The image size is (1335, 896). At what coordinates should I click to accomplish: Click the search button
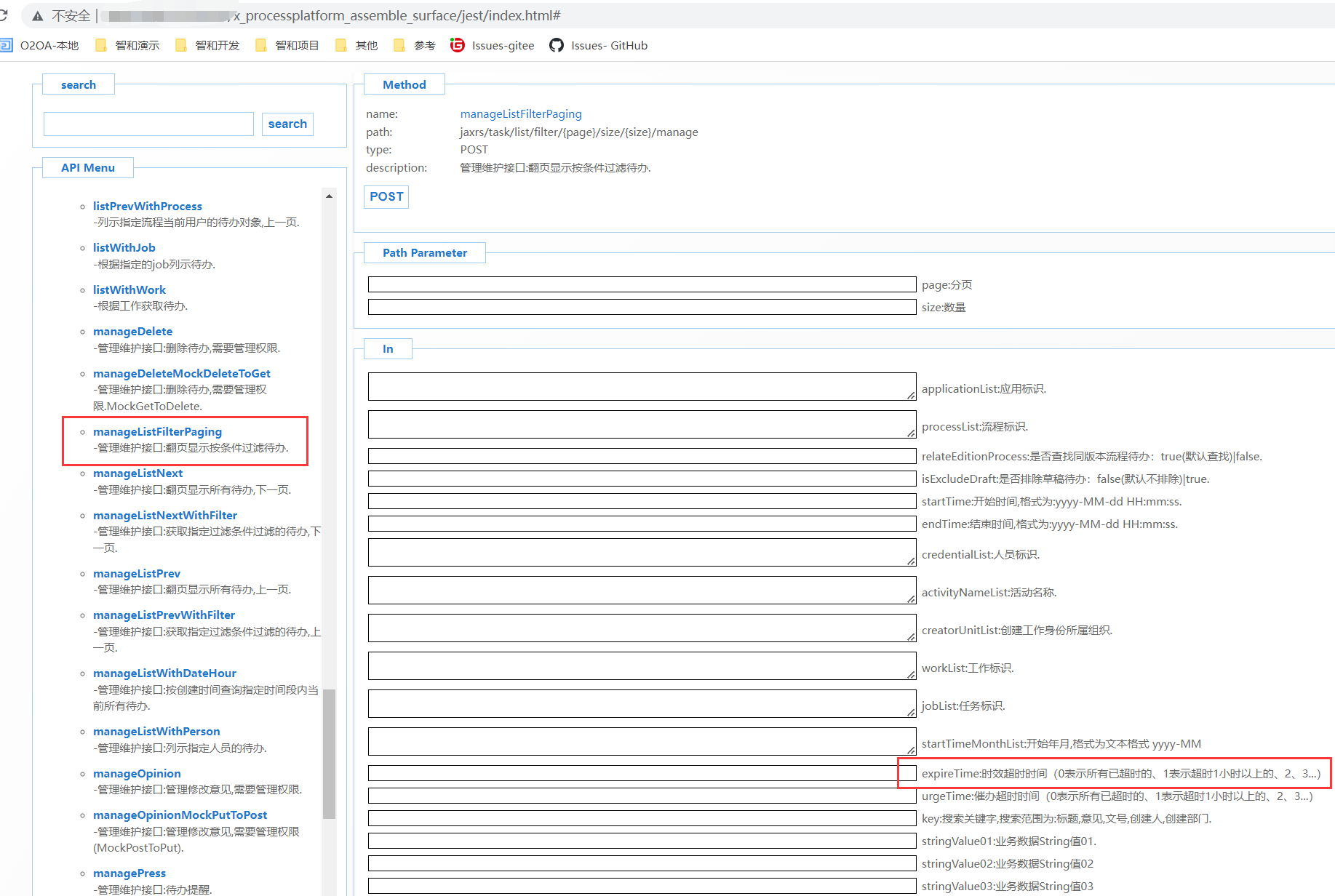pyautogui.click(x=287, y=124)
